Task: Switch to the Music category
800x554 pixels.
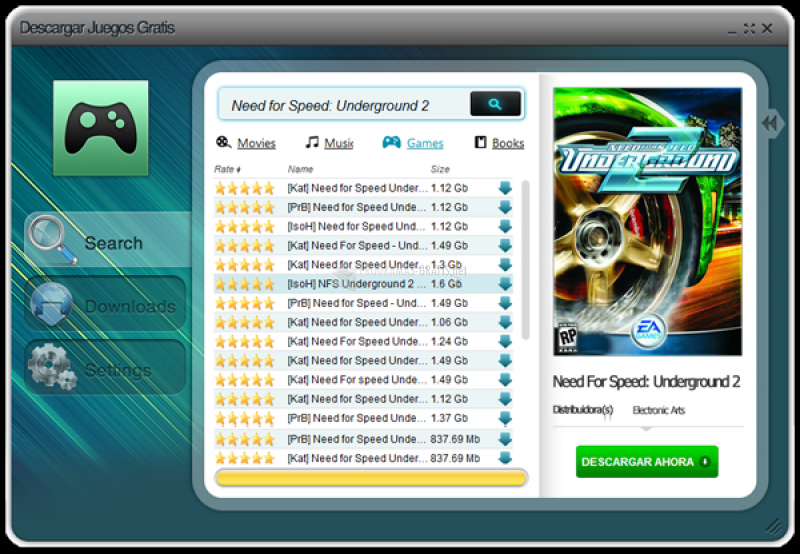Action: tap(339, 143)
